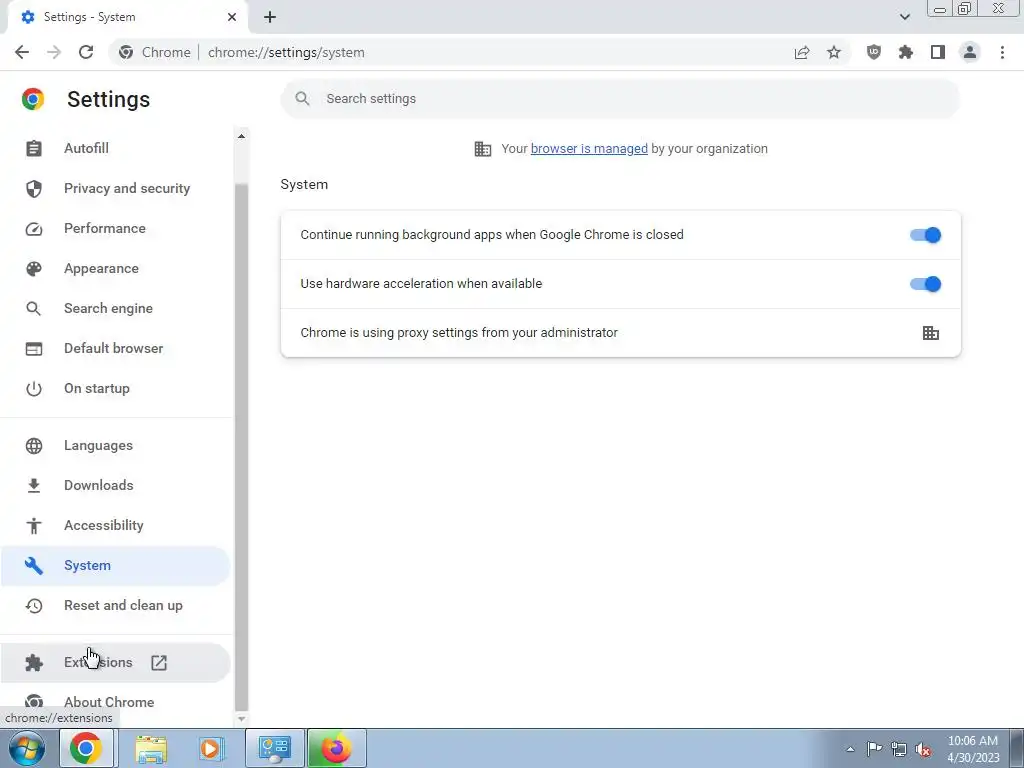Open Control Panel taskbar icon
The width and height of the screenshot is (1024, 768).
point(275,748)
